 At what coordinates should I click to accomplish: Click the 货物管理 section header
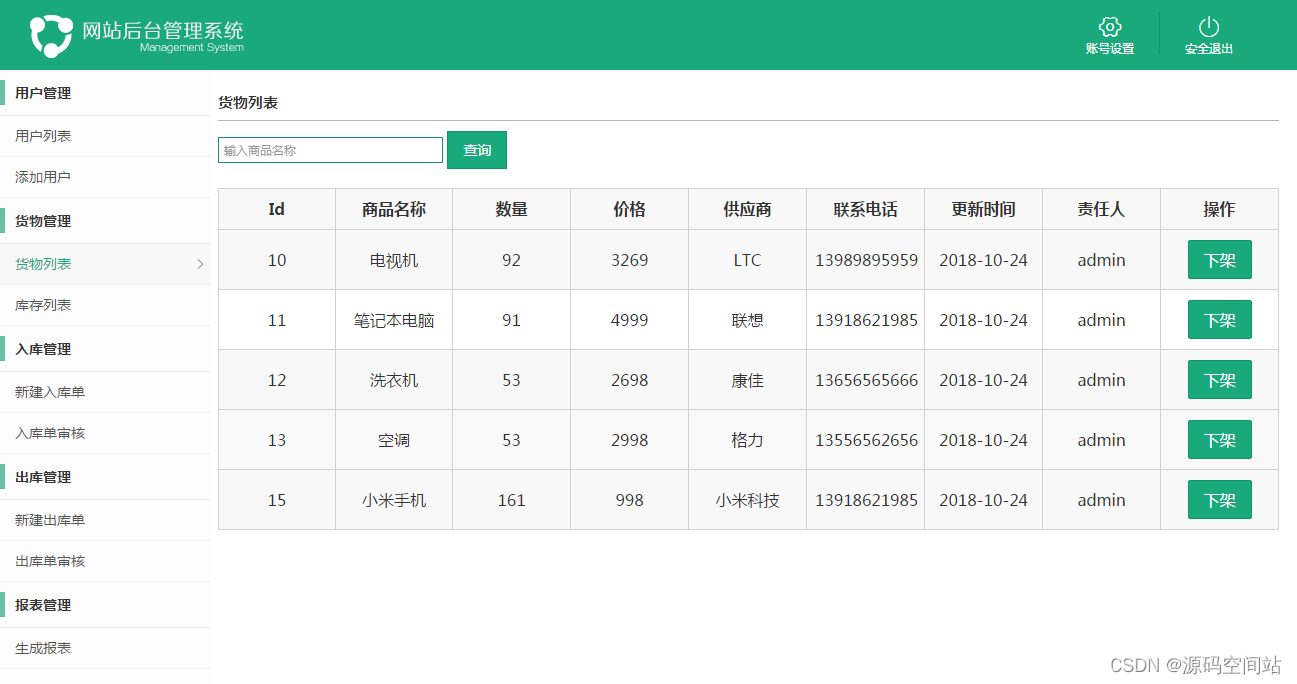click(43, 221)
